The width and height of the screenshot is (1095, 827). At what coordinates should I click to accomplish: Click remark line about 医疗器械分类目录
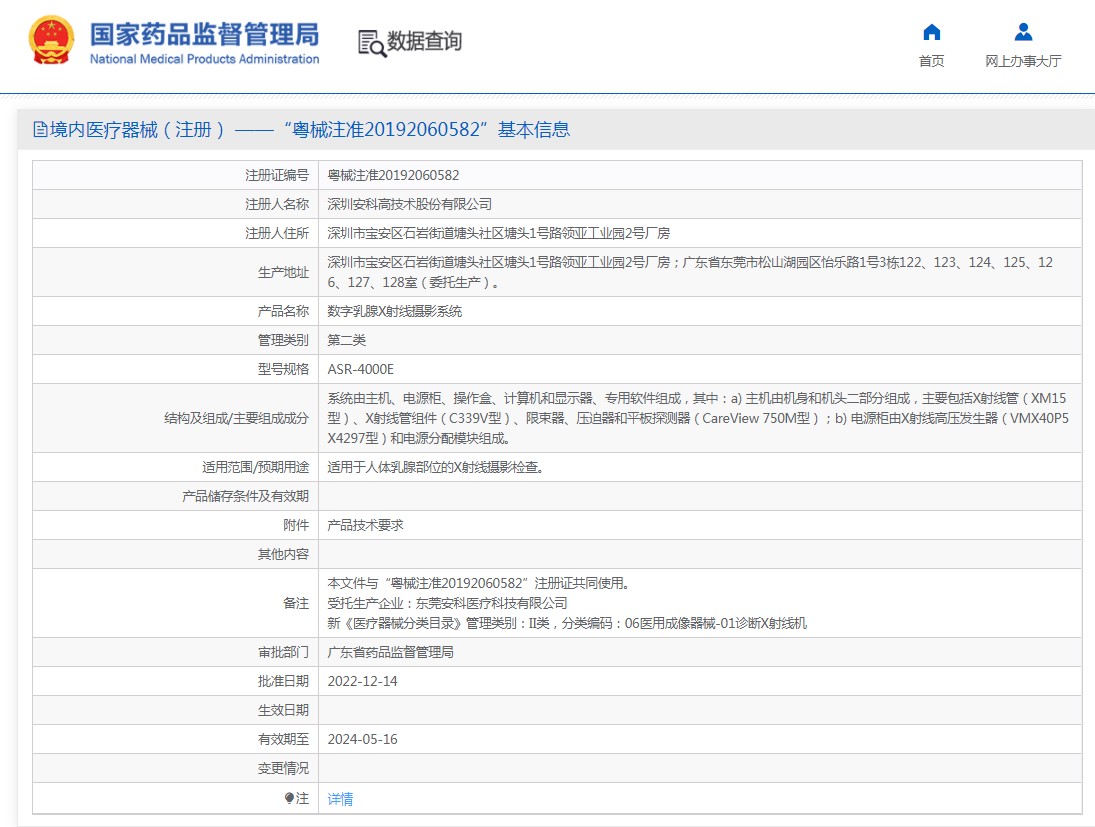tap(567, 623)
